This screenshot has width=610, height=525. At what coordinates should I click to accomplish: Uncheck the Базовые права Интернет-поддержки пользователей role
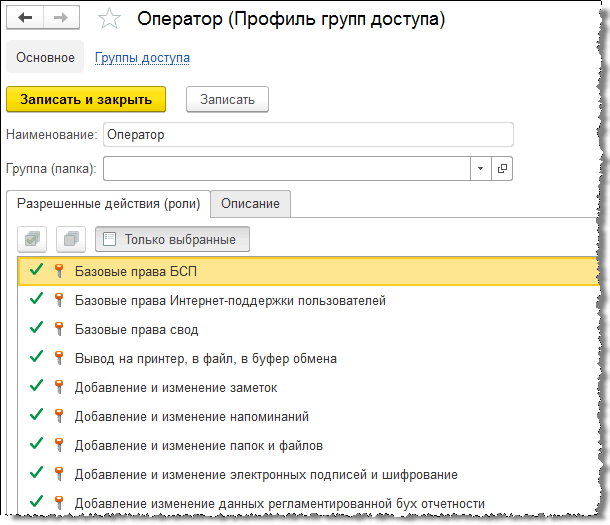coord(37,300)
